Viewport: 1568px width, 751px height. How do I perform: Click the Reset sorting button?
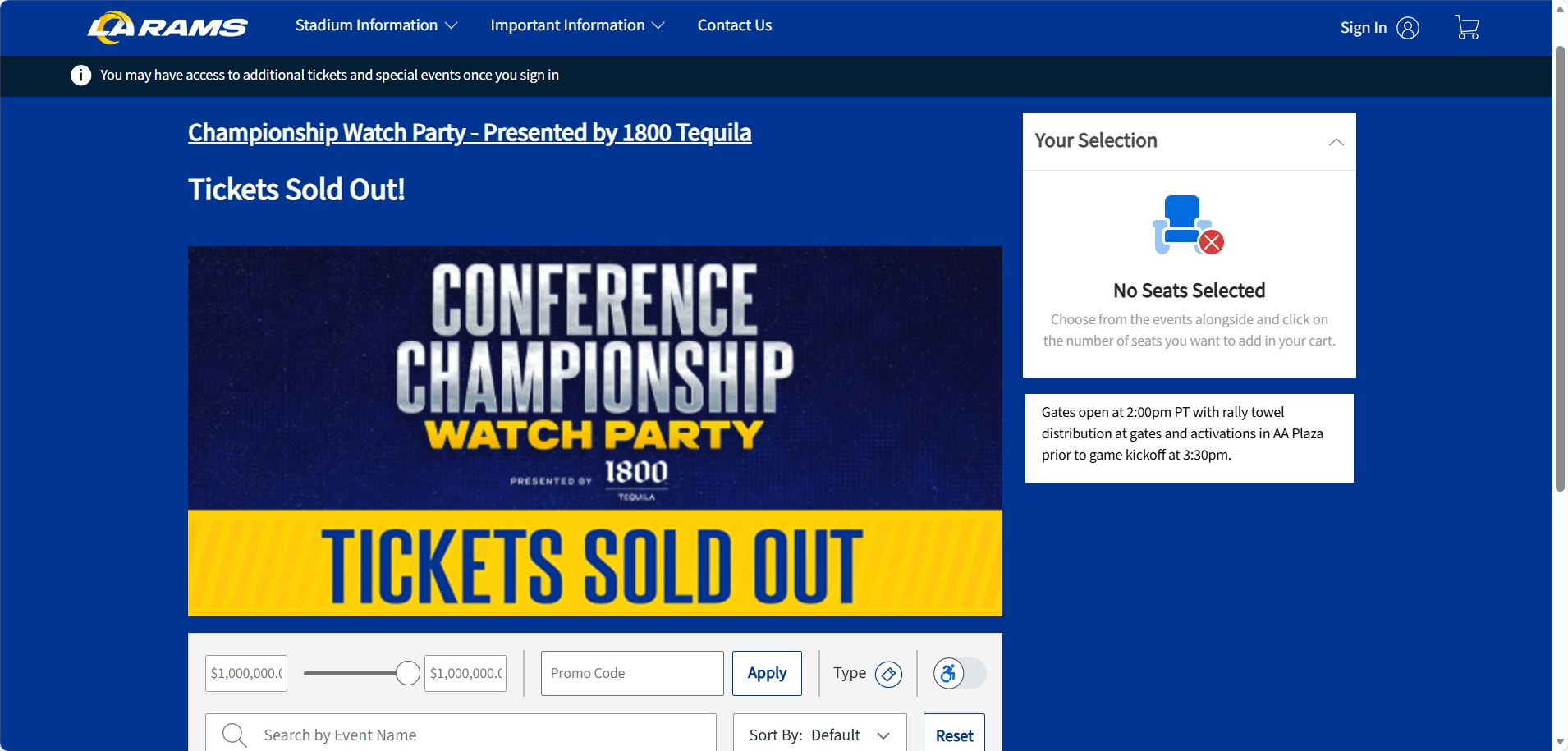click(x=954, y=735)
